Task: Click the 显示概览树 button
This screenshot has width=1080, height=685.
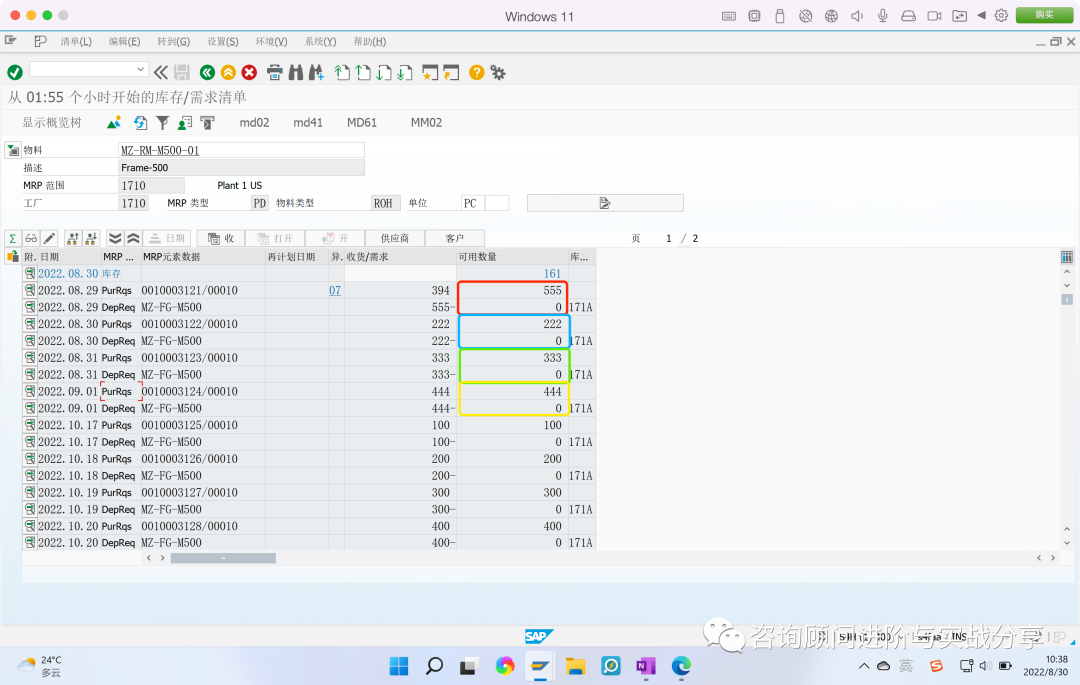Action: 52,123
